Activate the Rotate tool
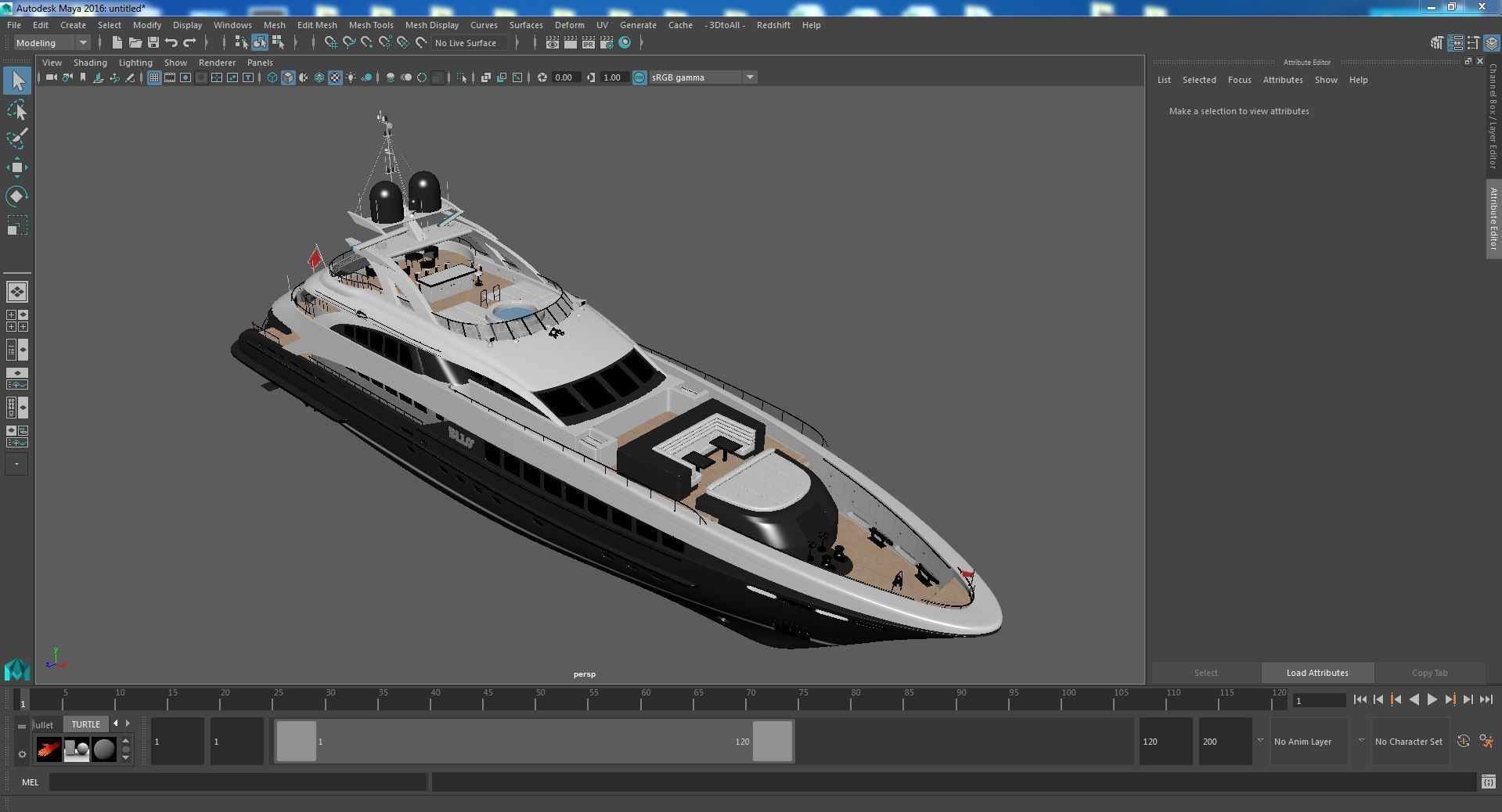The height and width of the screenshot is (812, 1502). click(x=17, y=196)
